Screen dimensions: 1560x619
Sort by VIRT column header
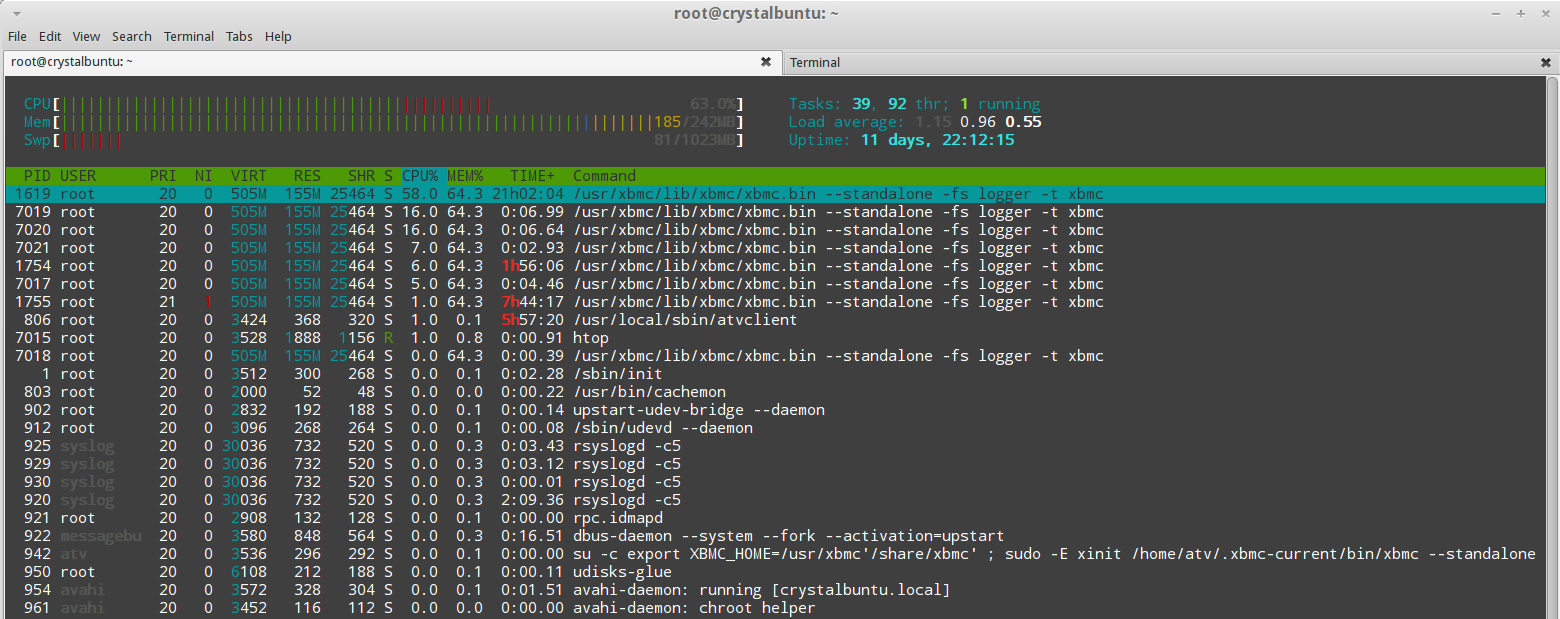point(249,176)
